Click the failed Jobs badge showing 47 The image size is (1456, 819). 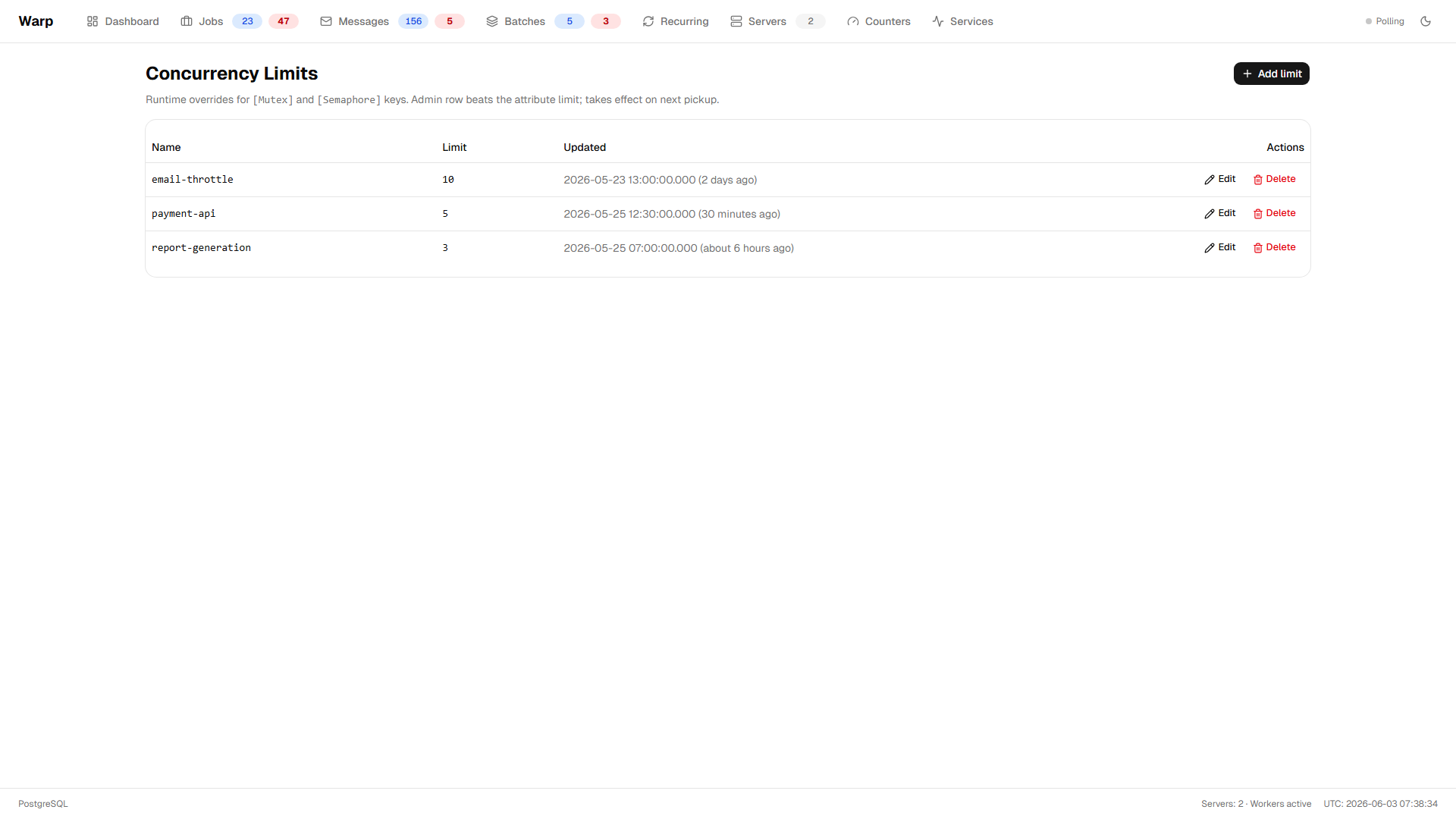(x=284, y=21)
